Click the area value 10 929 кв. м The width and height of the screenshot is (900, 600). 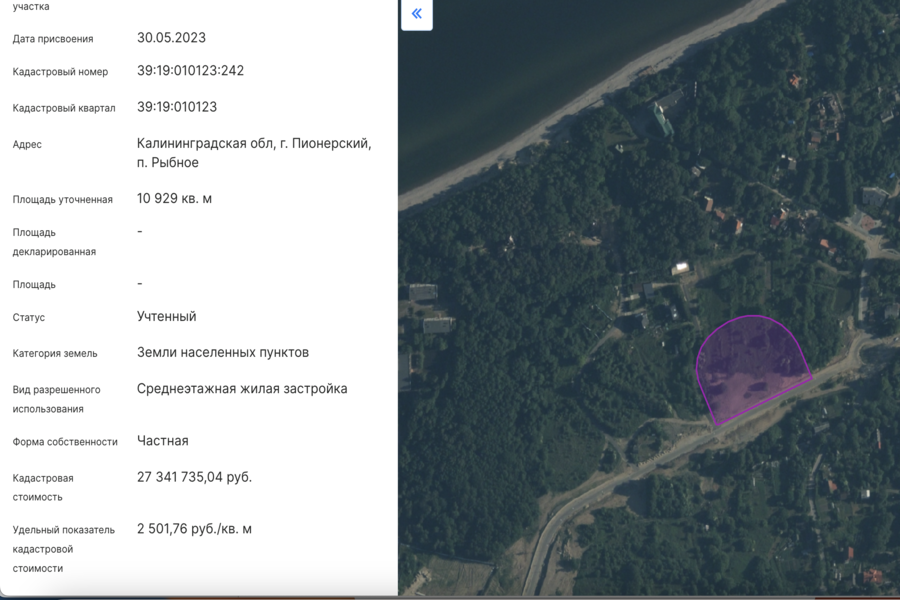(x=174, y=198)
